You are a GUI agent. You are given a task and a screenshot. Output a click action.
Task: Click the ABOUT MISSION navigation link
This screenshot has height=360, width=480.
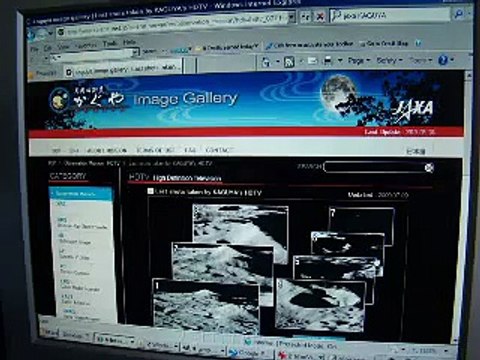tap(107, 151)
